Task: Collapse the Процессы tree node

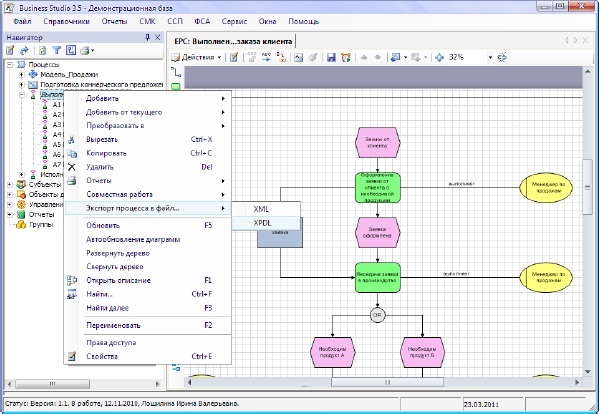Action: coord(10,65)
